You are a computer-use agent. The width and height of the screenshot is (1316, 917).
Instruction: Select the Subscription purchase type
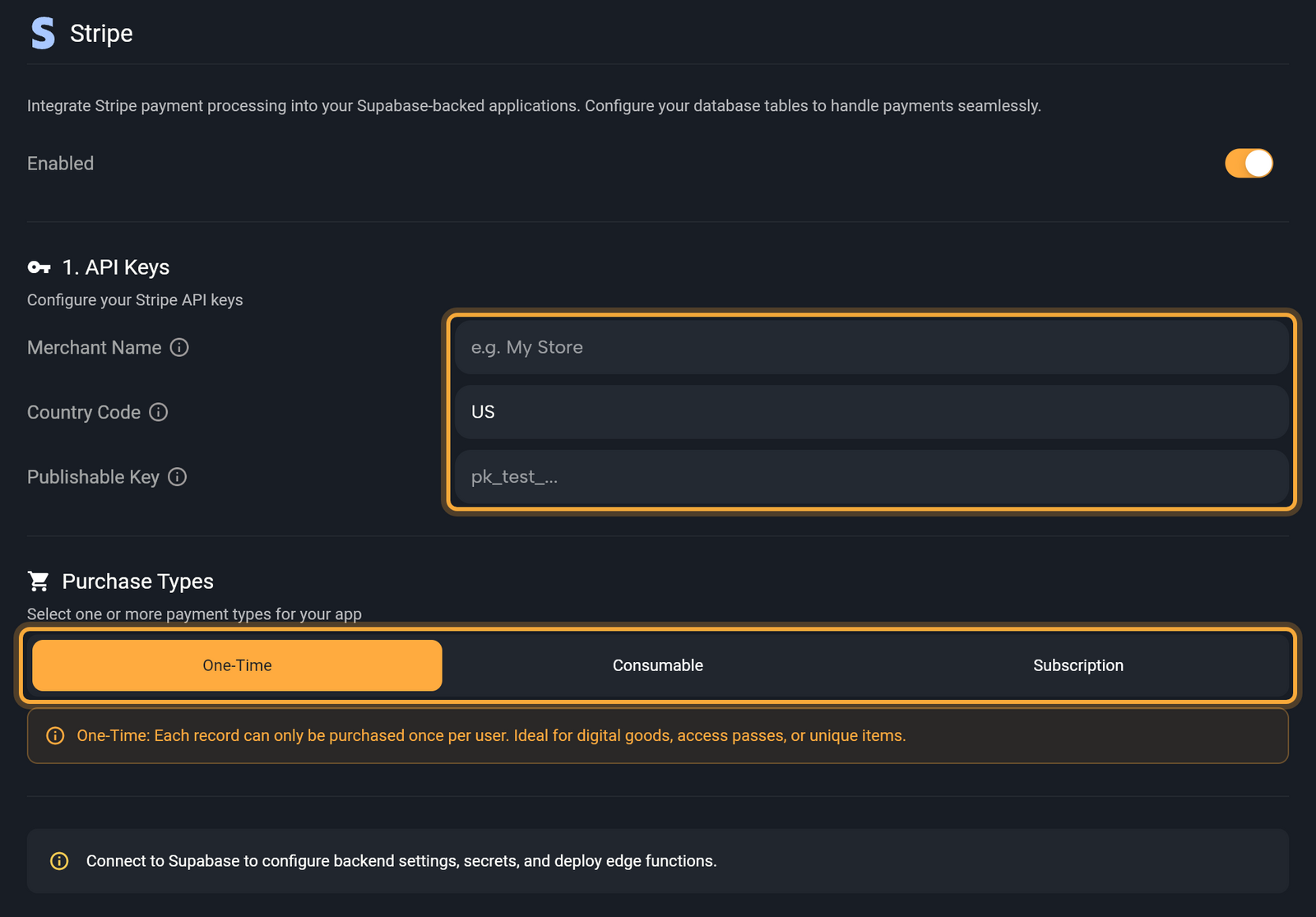pyautogui.click(x=1078, y=665)
